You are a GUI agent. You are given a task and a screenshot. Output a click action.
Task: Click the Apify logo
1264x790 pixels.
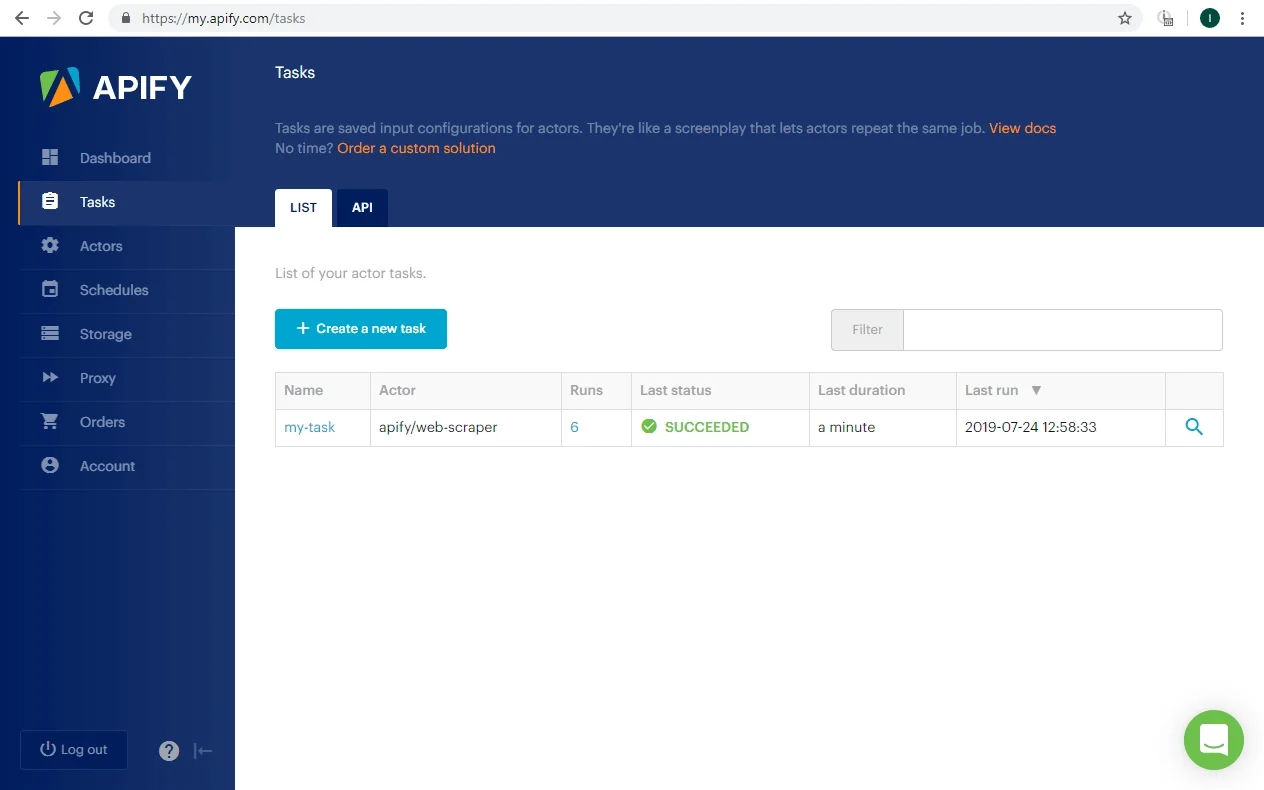[x=116, y=87]
